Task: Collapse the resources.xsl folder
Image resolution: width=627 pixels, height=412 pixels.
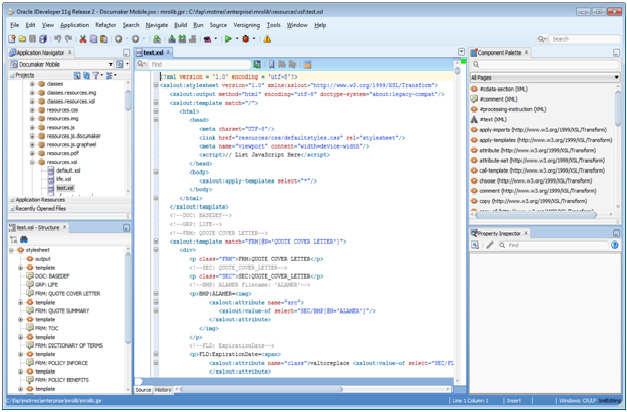Action: [32, 161]
